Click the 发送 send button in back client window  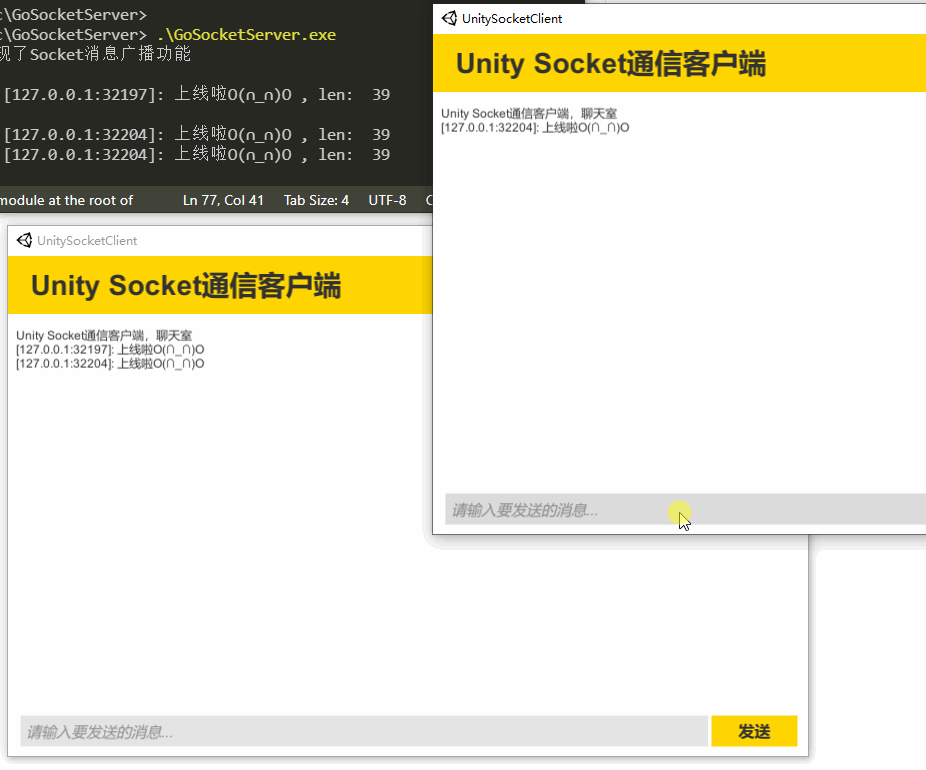[x=754, y=731]
